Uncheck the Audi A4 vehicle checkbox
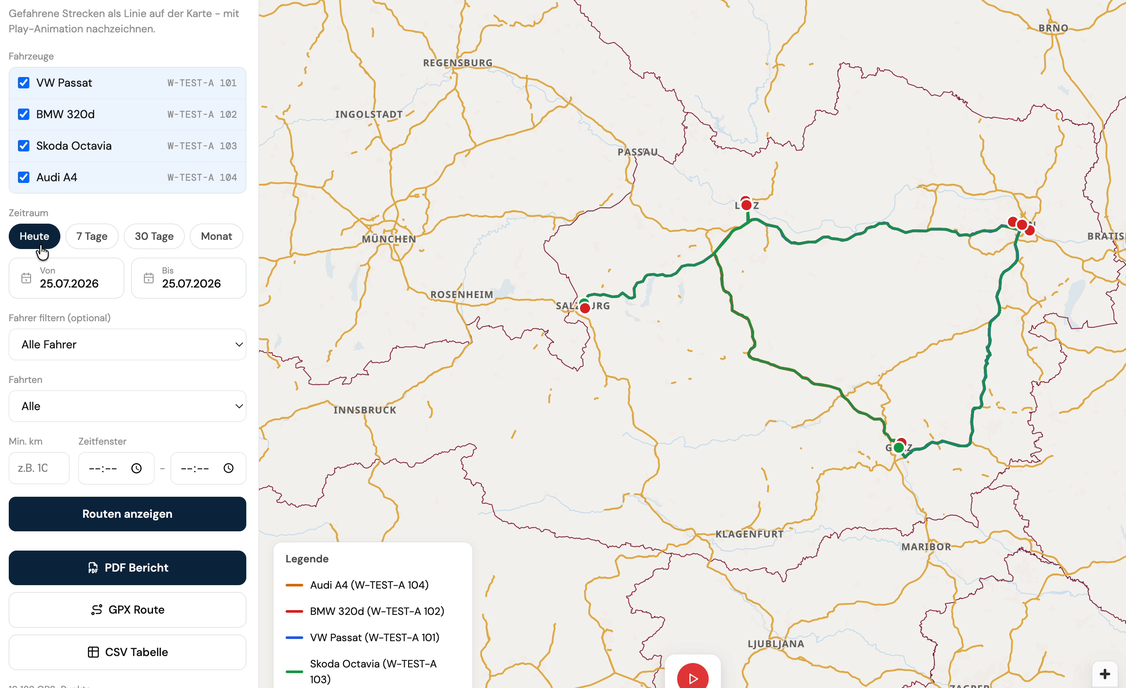 (x=24, y=177)
